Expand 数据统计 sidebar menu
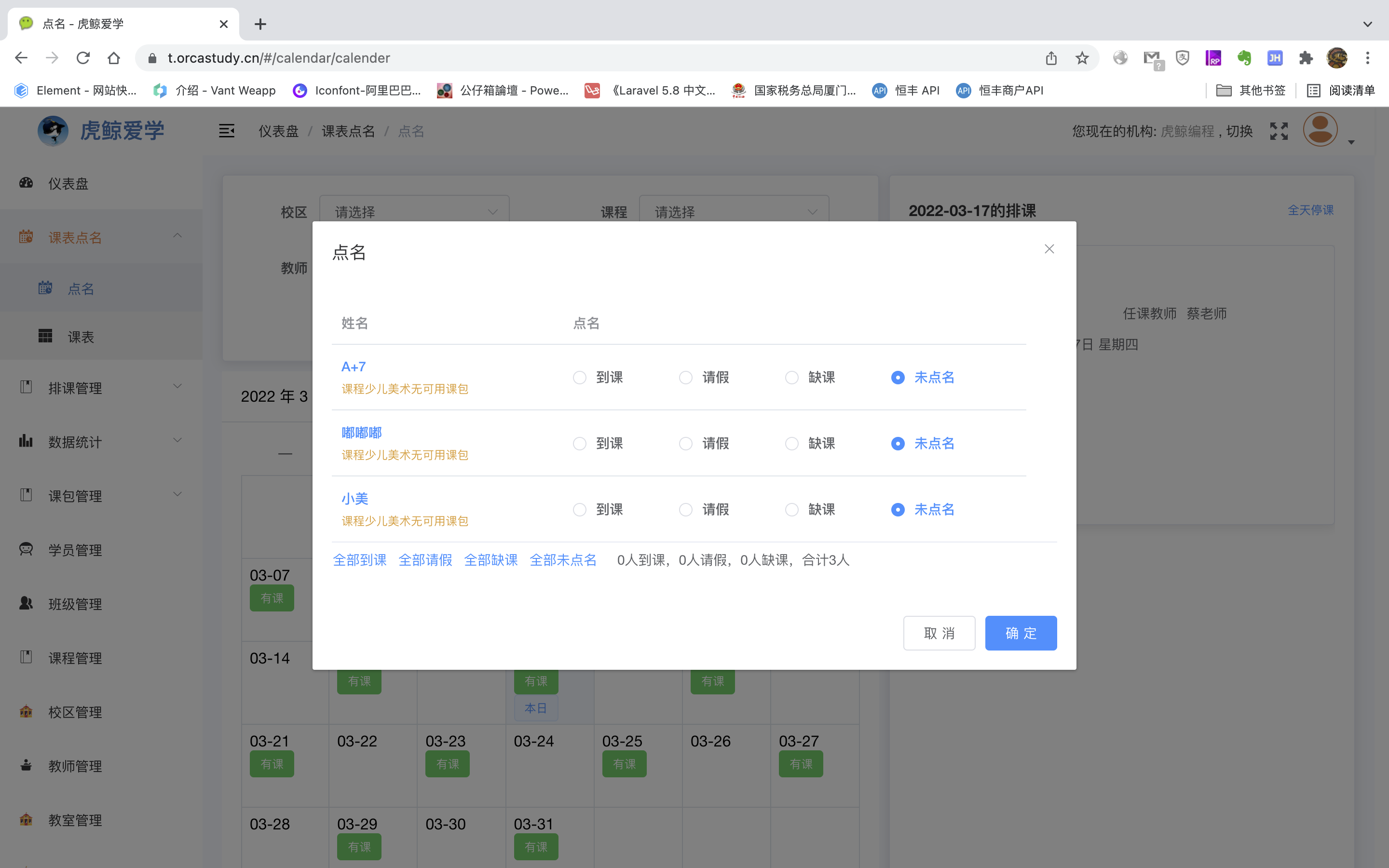This screenshot has height=868, width=1389. tap(101, 441)
